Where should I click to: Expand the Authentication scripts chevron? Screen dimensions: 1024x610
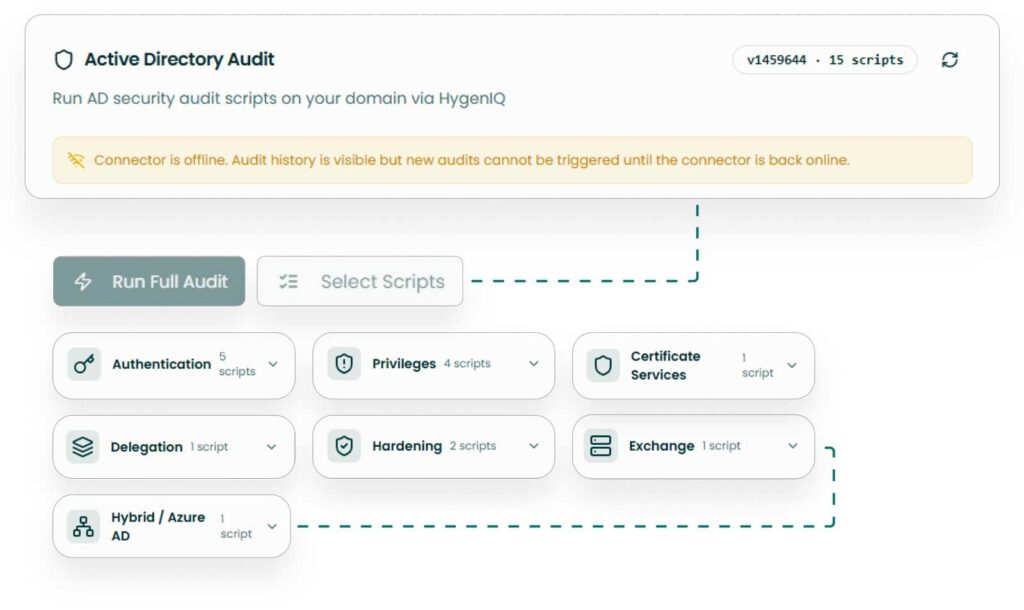pos(273,364)
